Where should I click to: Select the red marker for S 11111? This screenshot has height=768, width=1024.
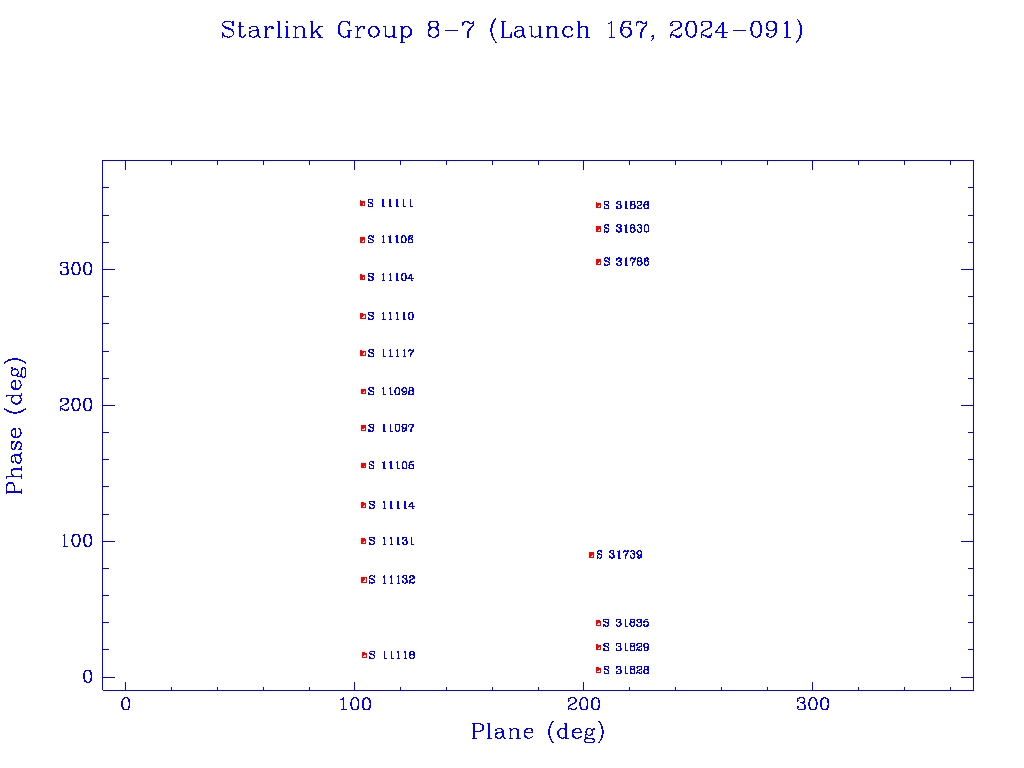coord(362,204)
